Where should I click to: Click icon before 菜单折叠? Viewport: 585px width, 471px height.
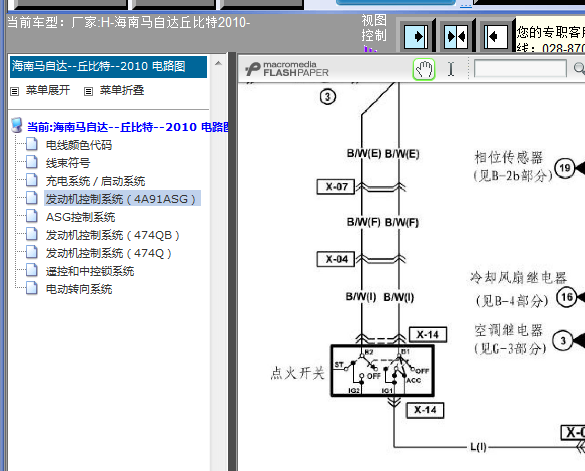(88, 91)
